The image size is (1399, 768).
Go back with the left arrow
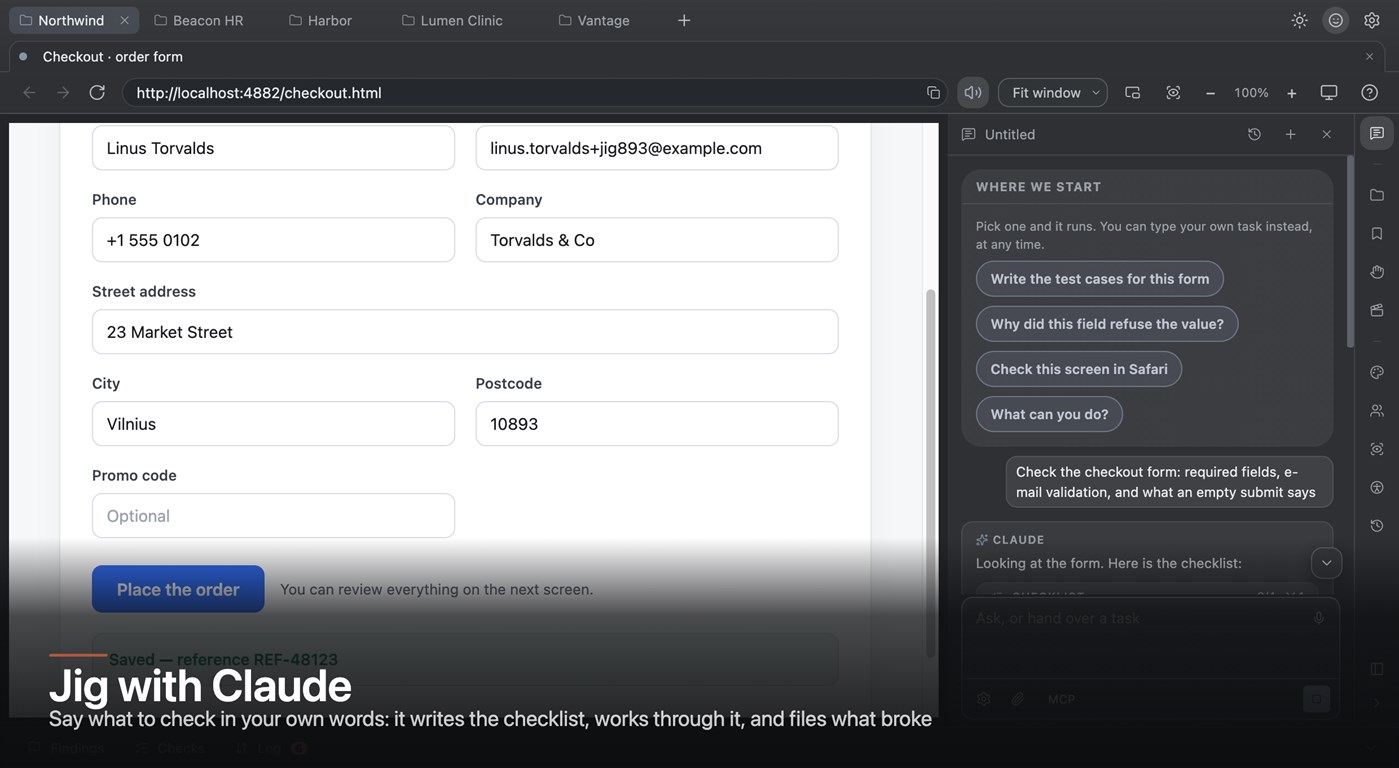(x=29, y=93)
